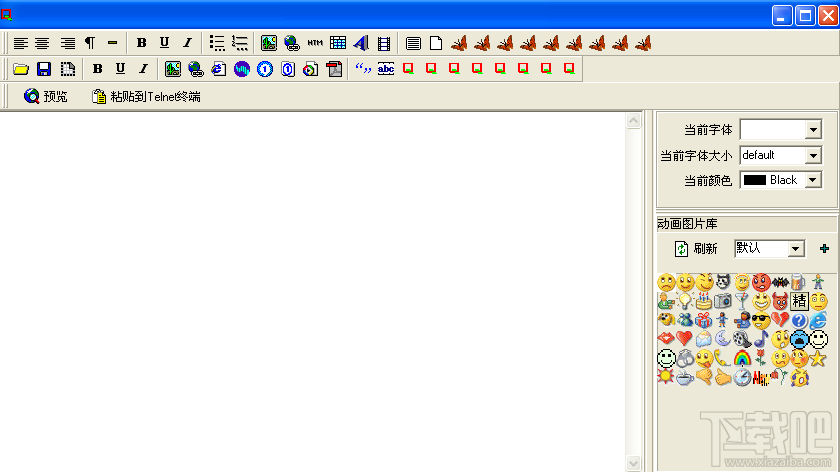
Task: Click the dotted page icon beside Save
Action: pyautogui.click(x=68, y=69)
